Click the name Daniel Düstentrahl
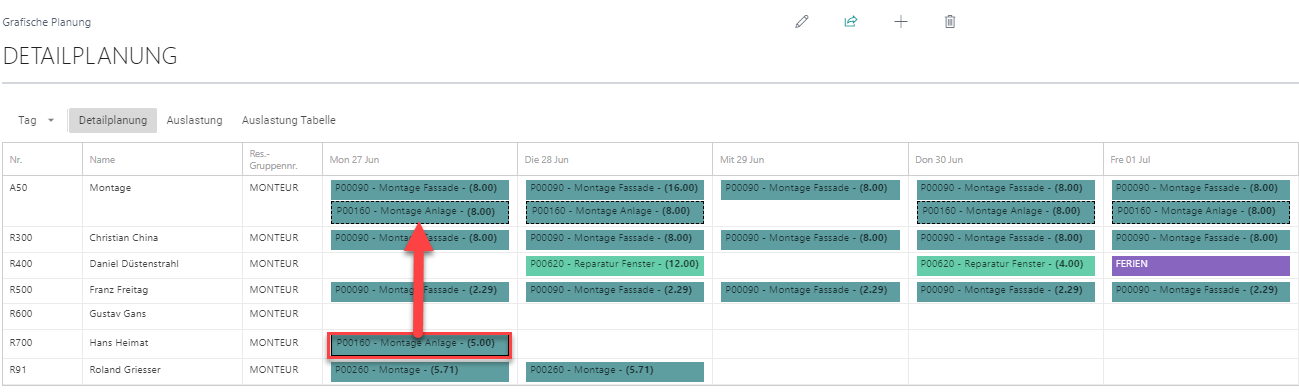Image resolution: width=1299 pixels, height=392 pixels. 133,264
